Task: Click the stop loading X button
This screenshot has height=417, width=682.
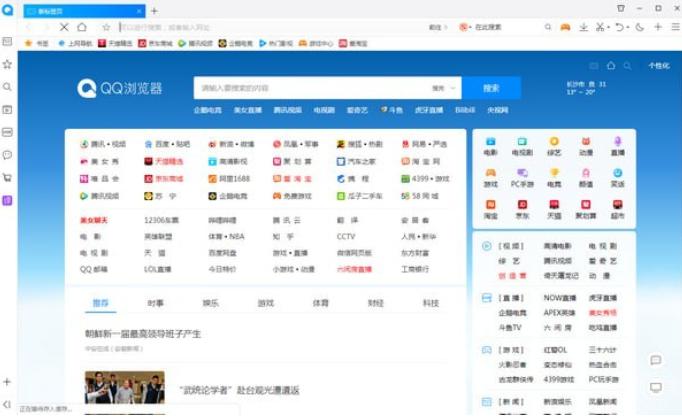Action: click(x=64, y=27)
